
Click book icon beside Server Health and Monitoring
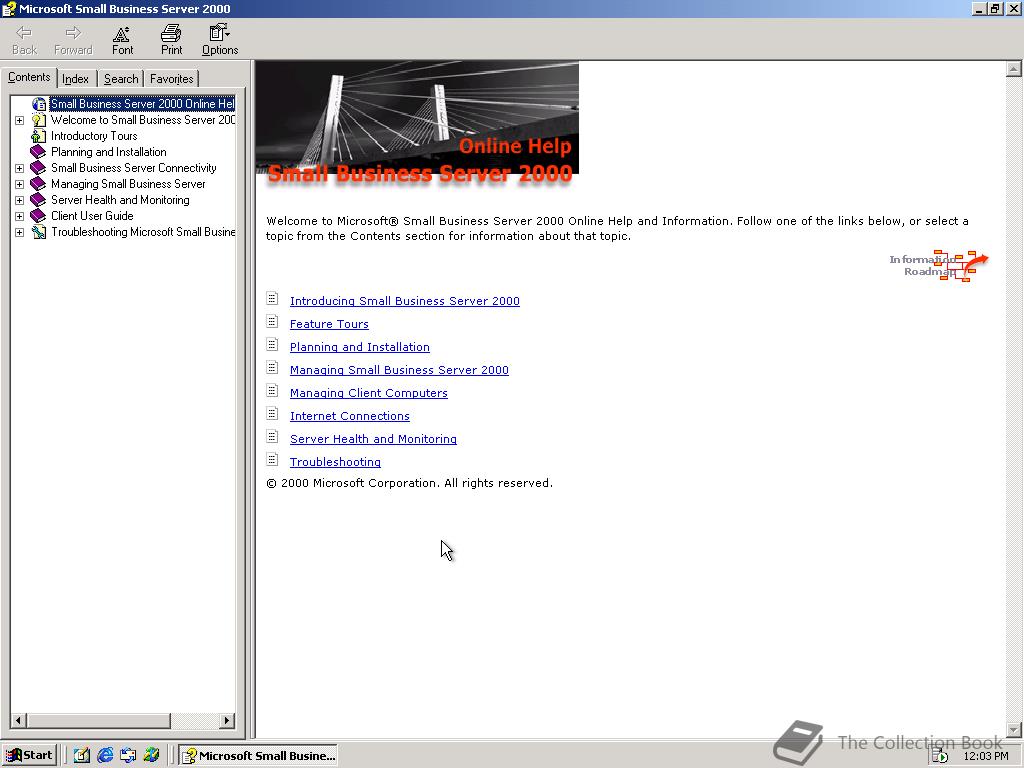(x=39, y=200)
